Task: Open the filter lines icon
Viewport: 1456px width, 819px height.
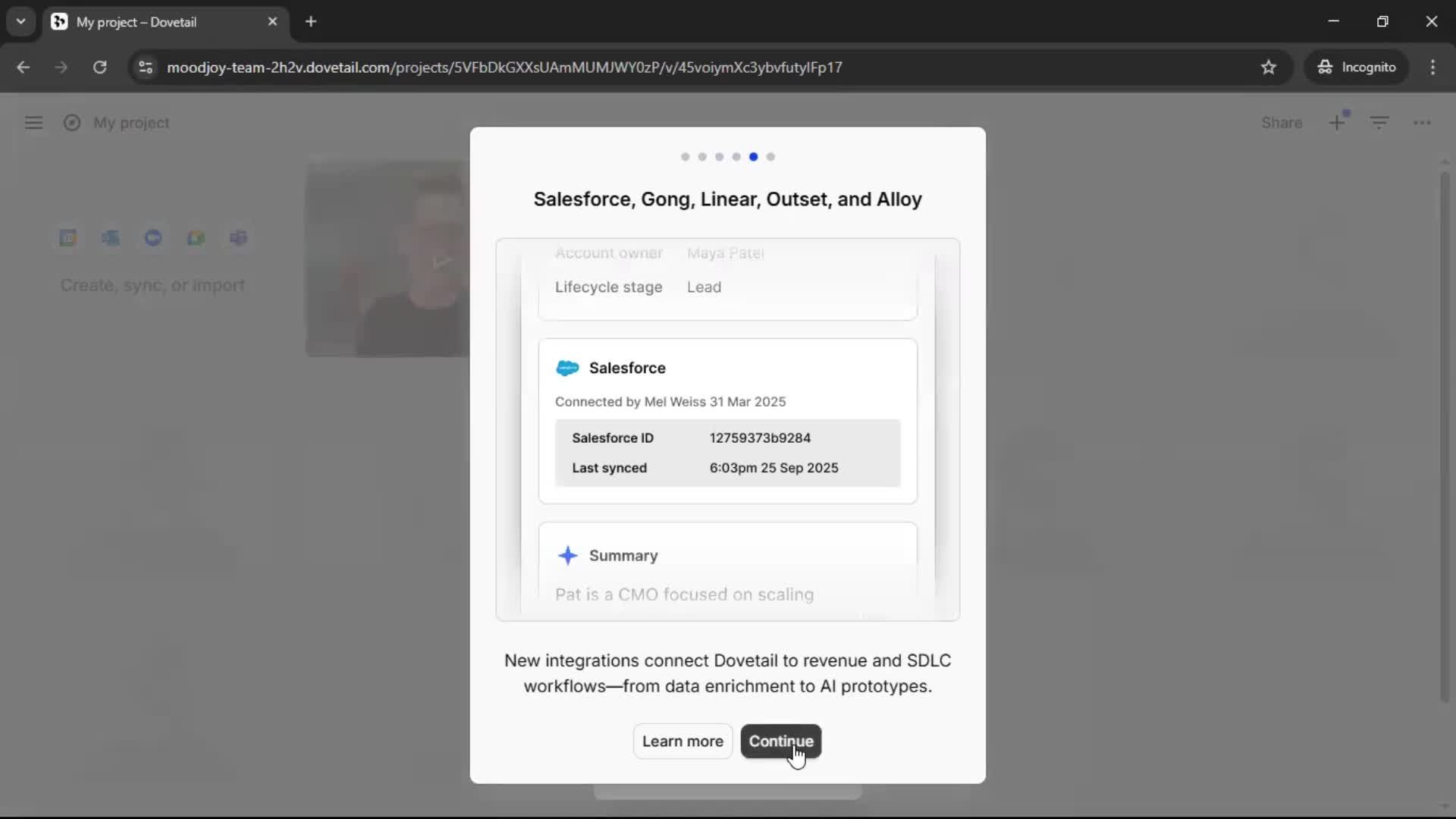Action: click(1379, 123)
